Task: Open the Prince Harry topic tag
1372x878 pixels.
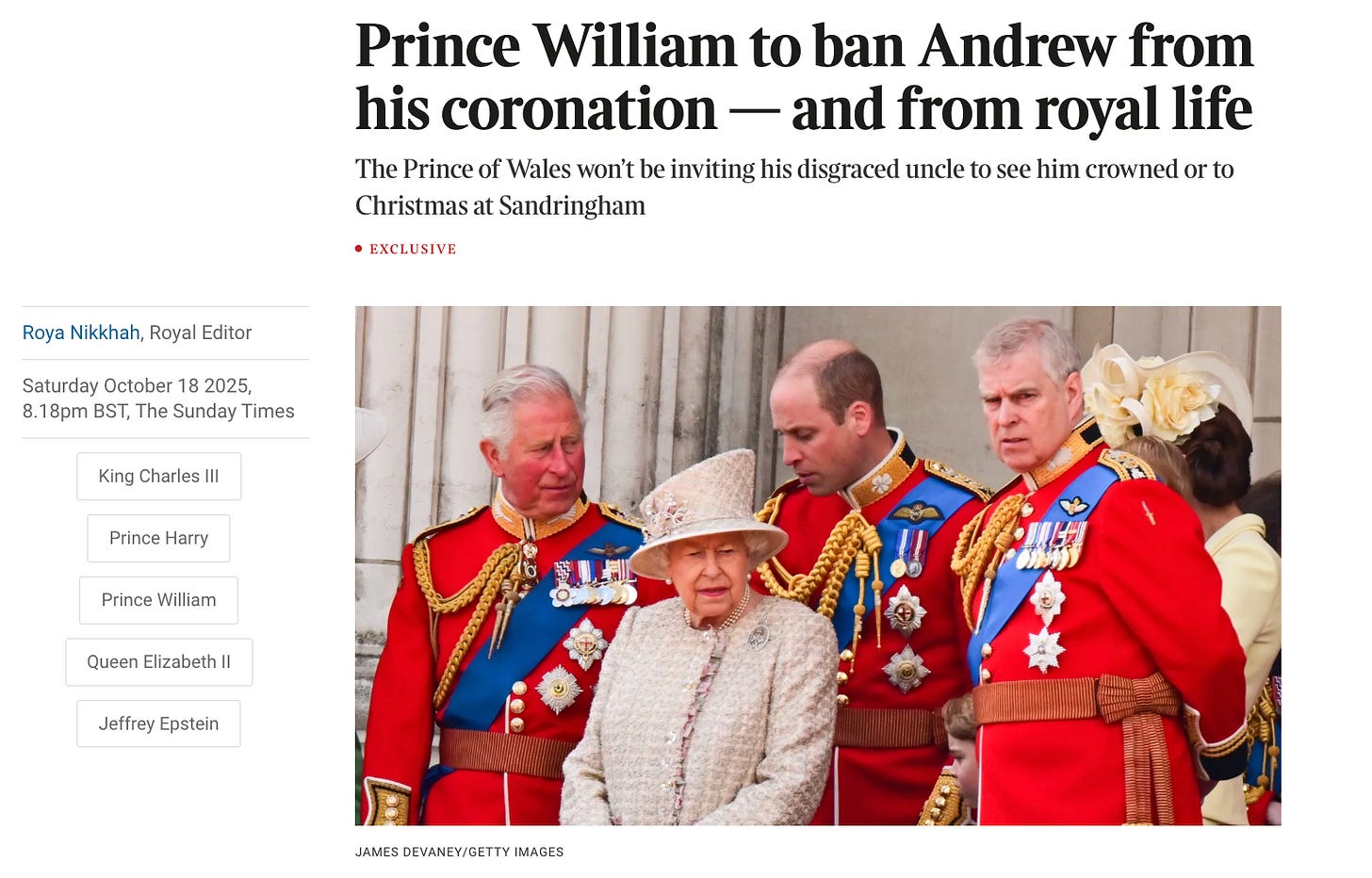Action: tap(158, 538)
